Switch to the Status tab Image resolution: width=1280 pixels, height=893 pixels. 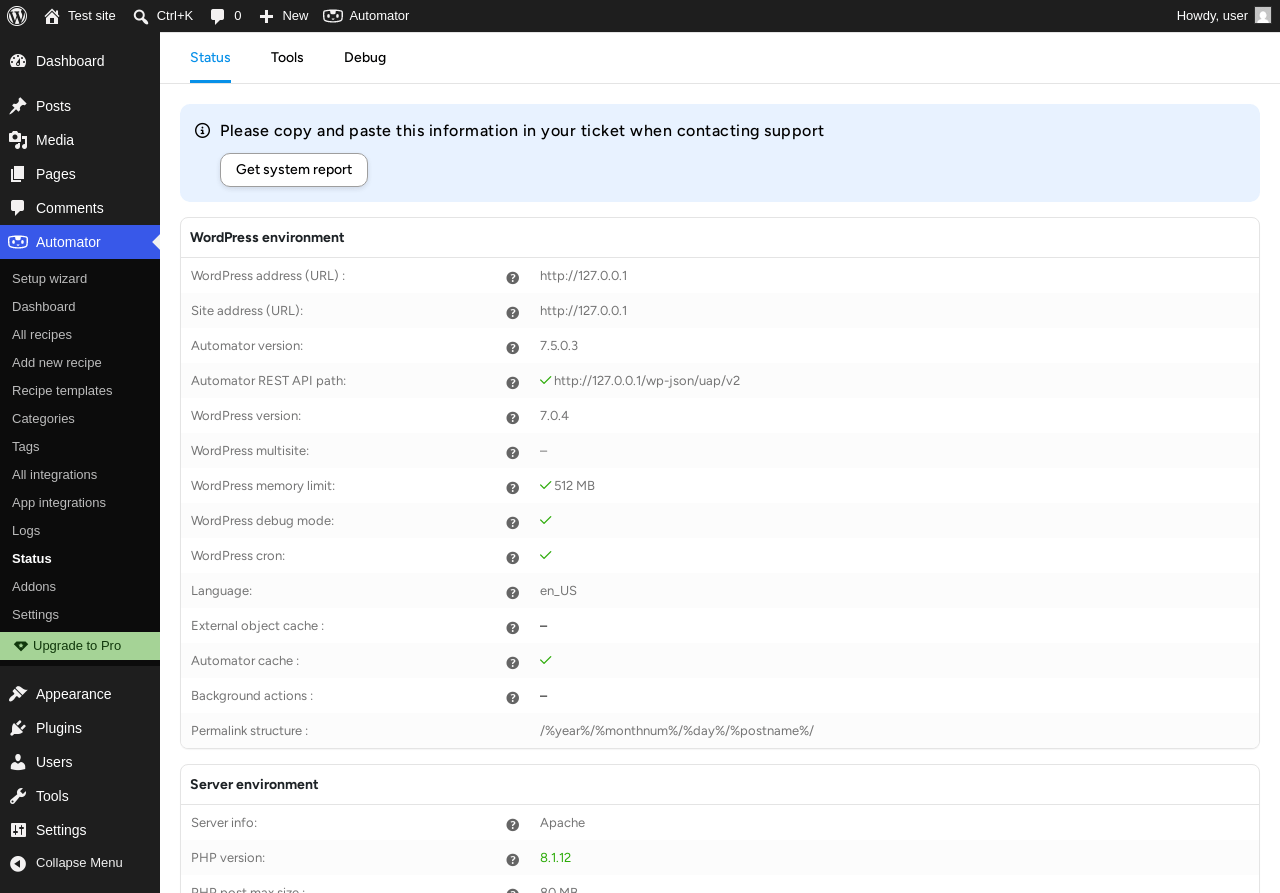pyautogui.click(x=210, y=58)
